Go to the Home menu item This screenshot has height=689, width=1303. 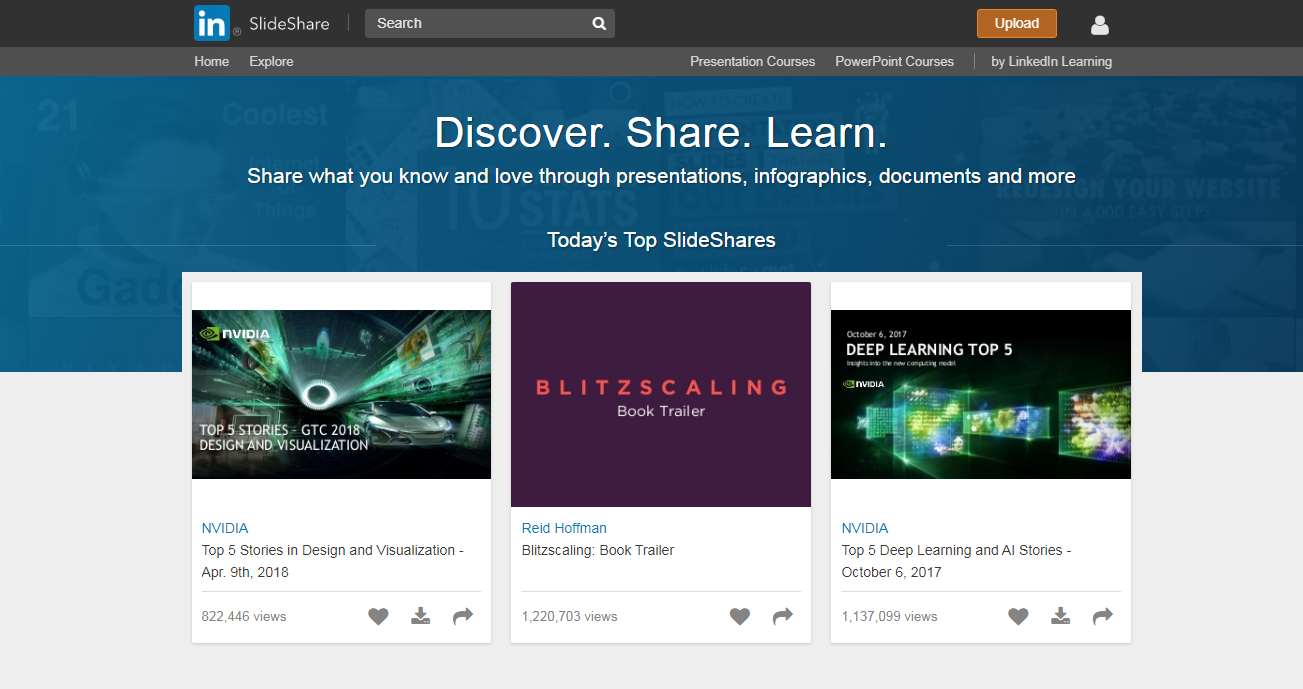point(212,61)
